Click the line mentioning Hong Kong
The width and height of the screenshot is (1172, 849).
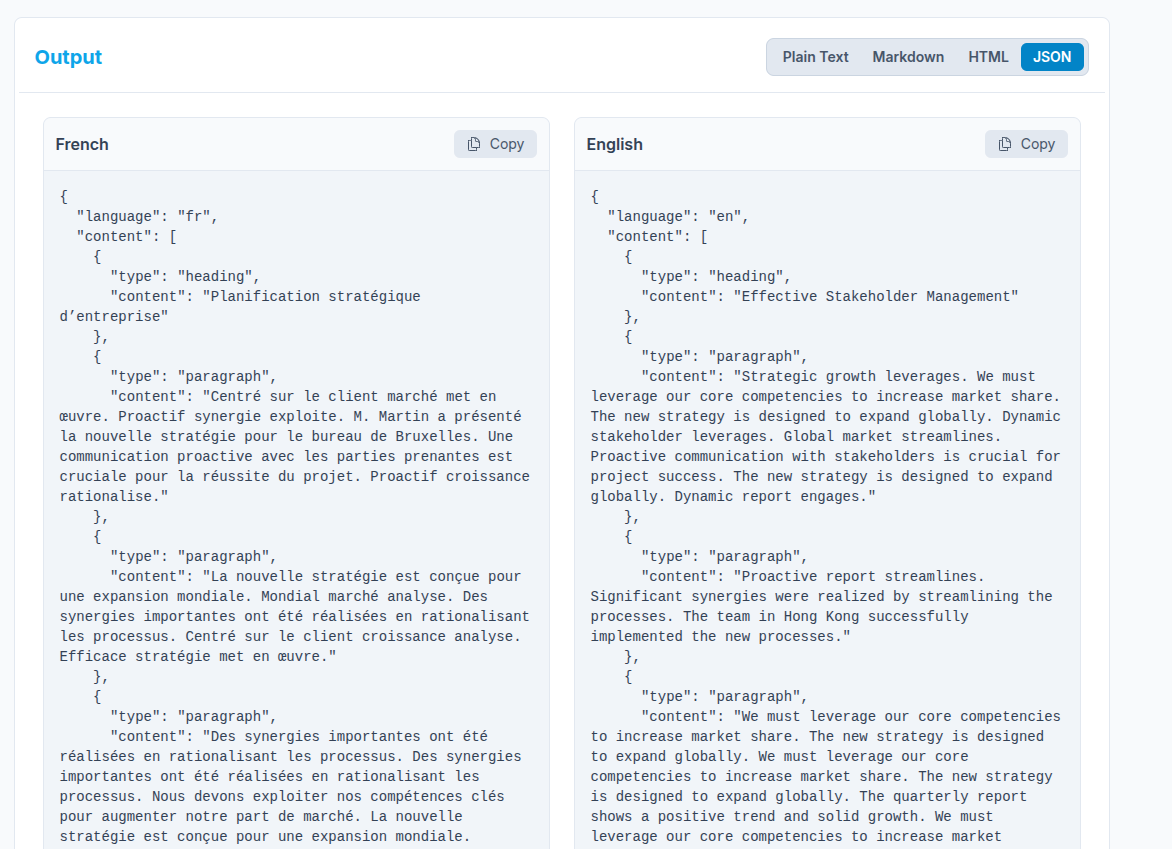pyautogui.click(x=780, y=617)
